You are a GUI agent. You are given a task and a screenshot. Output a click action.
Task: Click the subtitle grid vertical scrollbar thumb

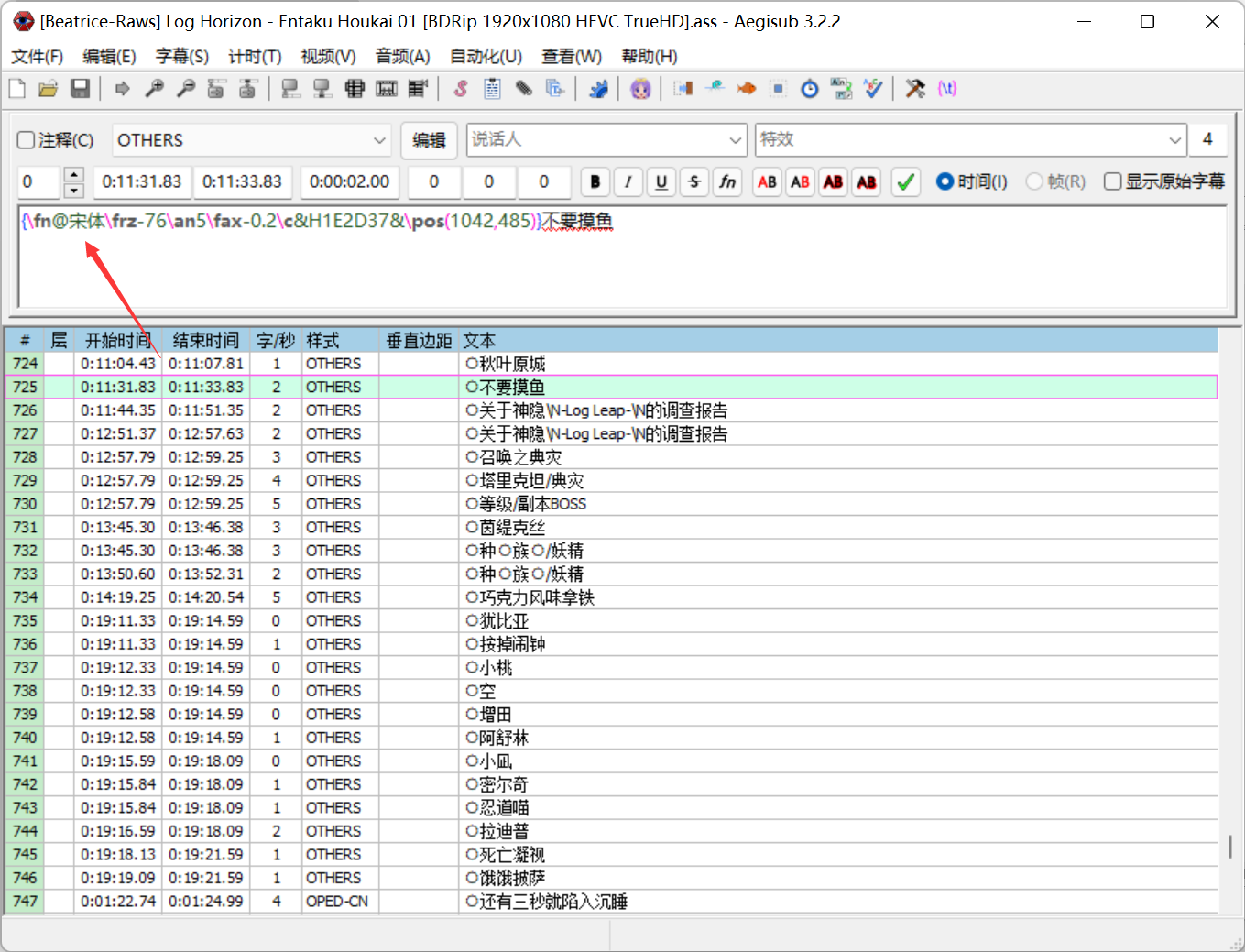tap(1229, 847)
